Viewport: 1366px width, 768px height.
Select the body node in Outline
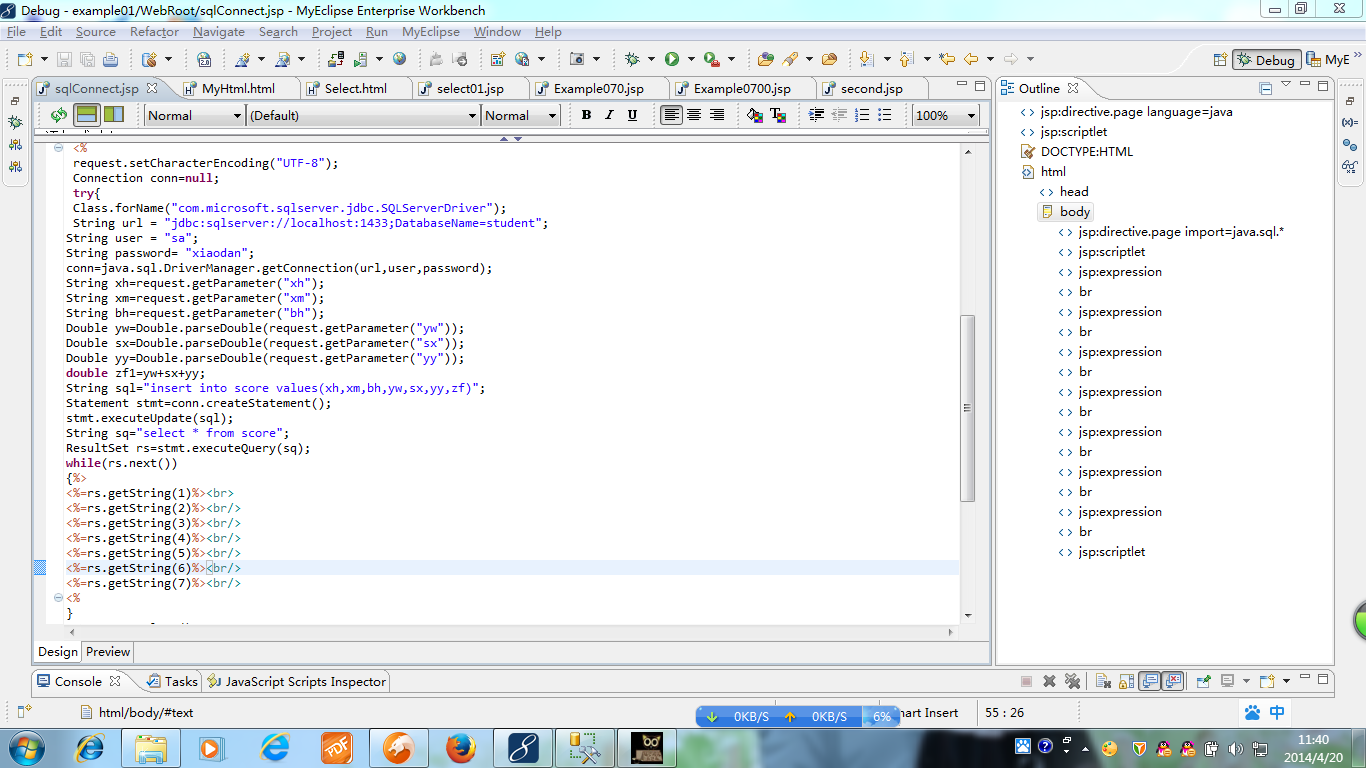pyautogui.click(x=1066, y=212)
